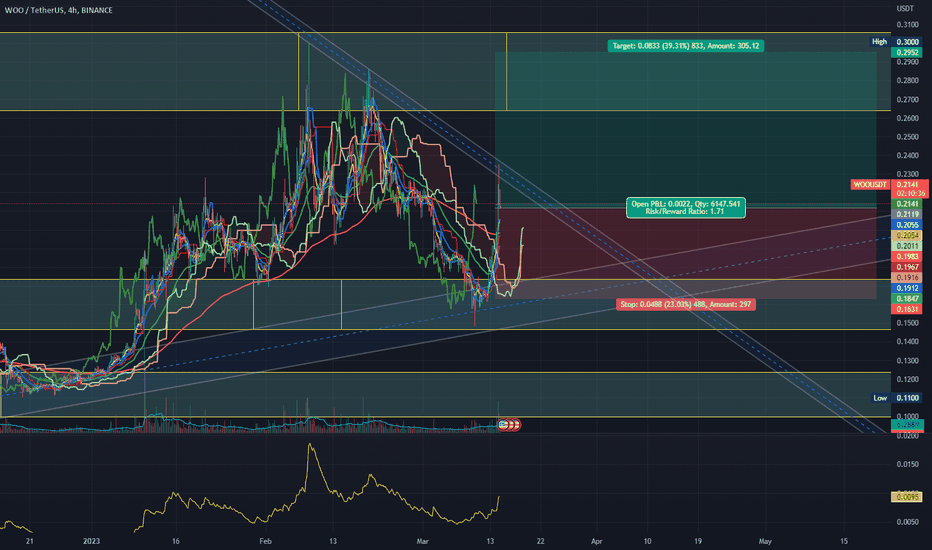Click the 0.3100 tick on the price axis
Image resolution: width=932 pixels, height=550 pixels.
pos(907,24)
